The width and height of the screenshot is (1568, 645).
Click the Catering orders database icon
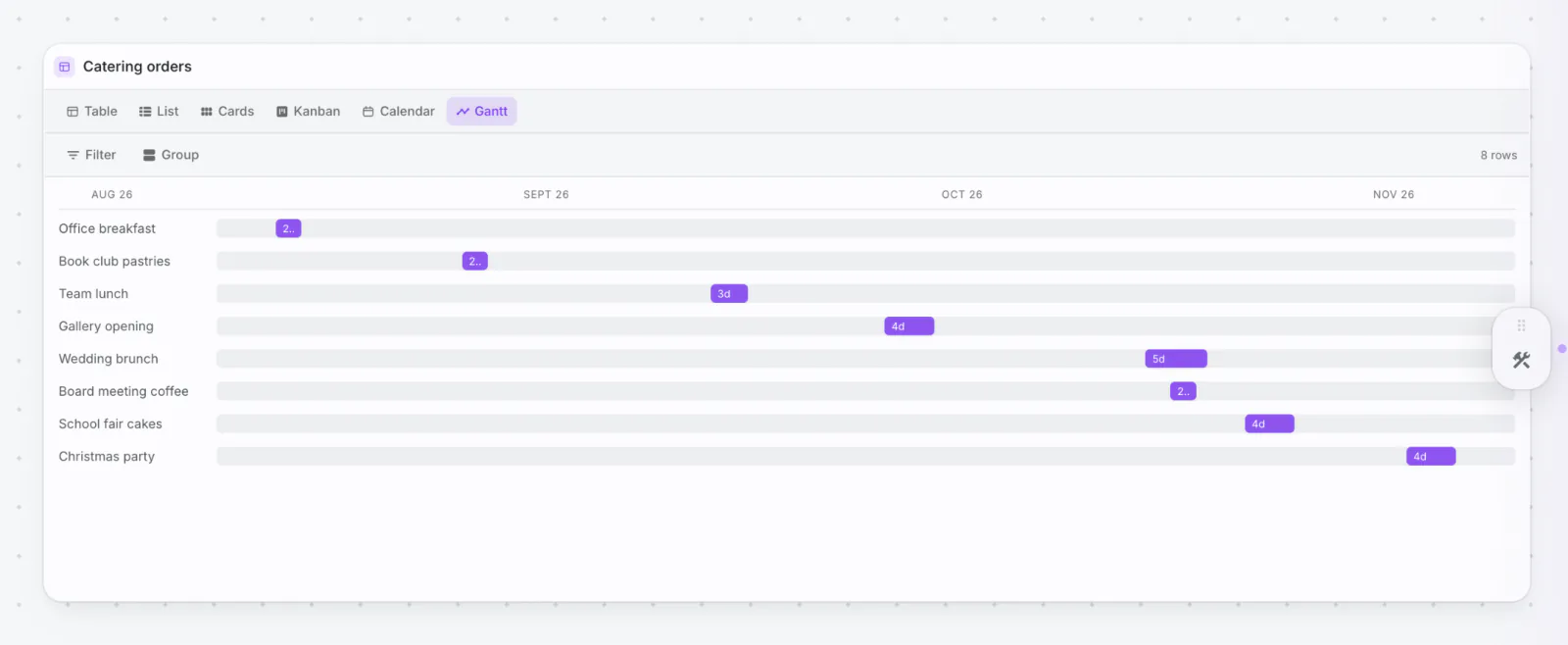65,67
